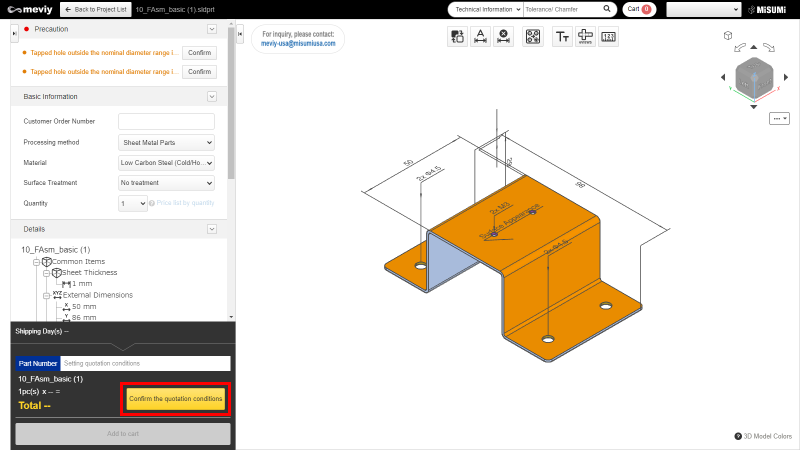The image size is (800, 450).
Task: Rotate view left with the left triangle
Action: pyautogui.click(x=723, y=77)
